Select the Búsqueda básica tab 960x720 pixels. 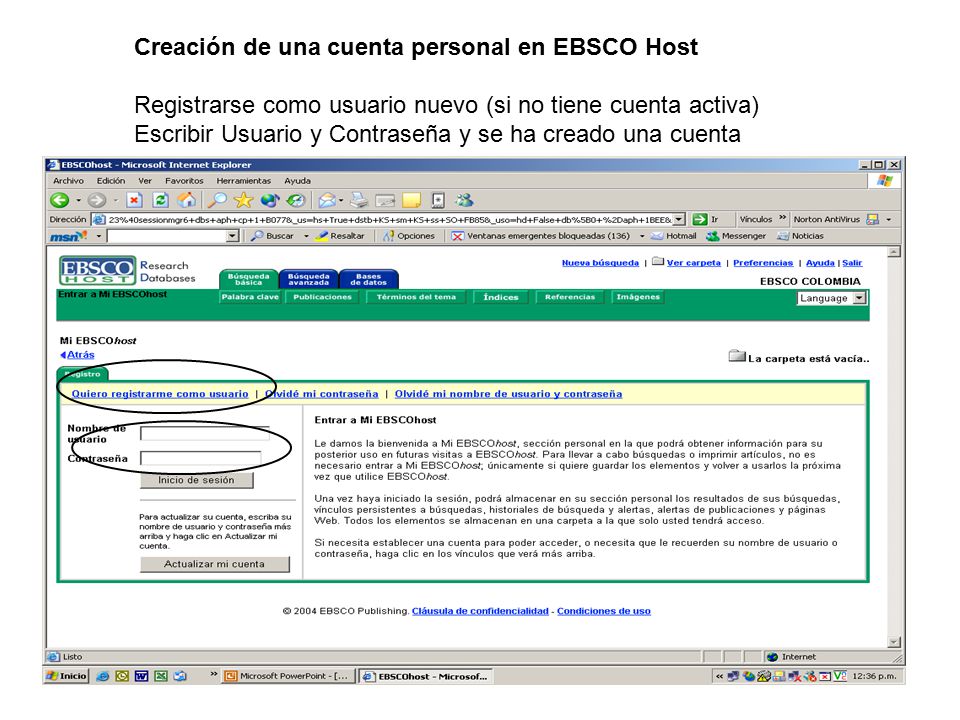click(249, 279)
